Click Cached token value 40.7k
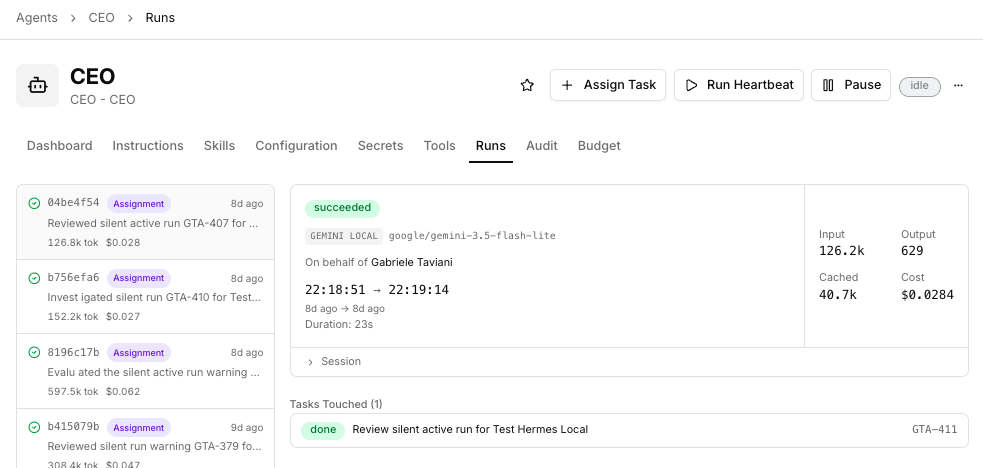 pyautogui.click(x=838, y=294)
